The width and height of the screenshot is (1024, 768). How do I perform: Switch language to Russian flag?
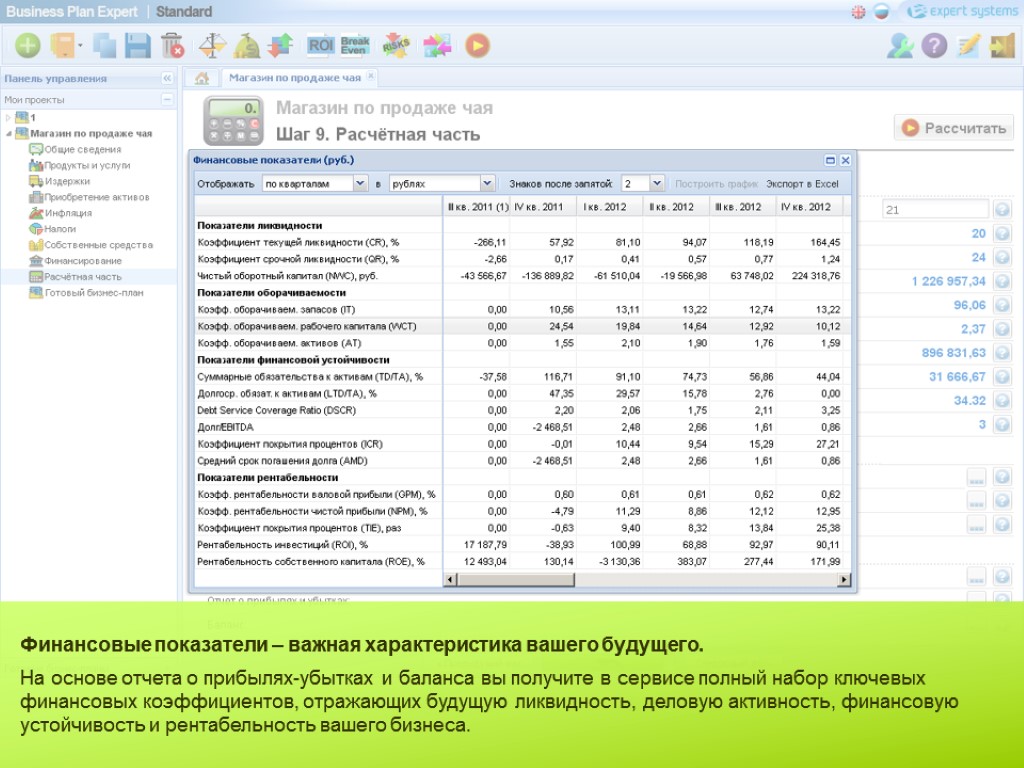point(881,12)
